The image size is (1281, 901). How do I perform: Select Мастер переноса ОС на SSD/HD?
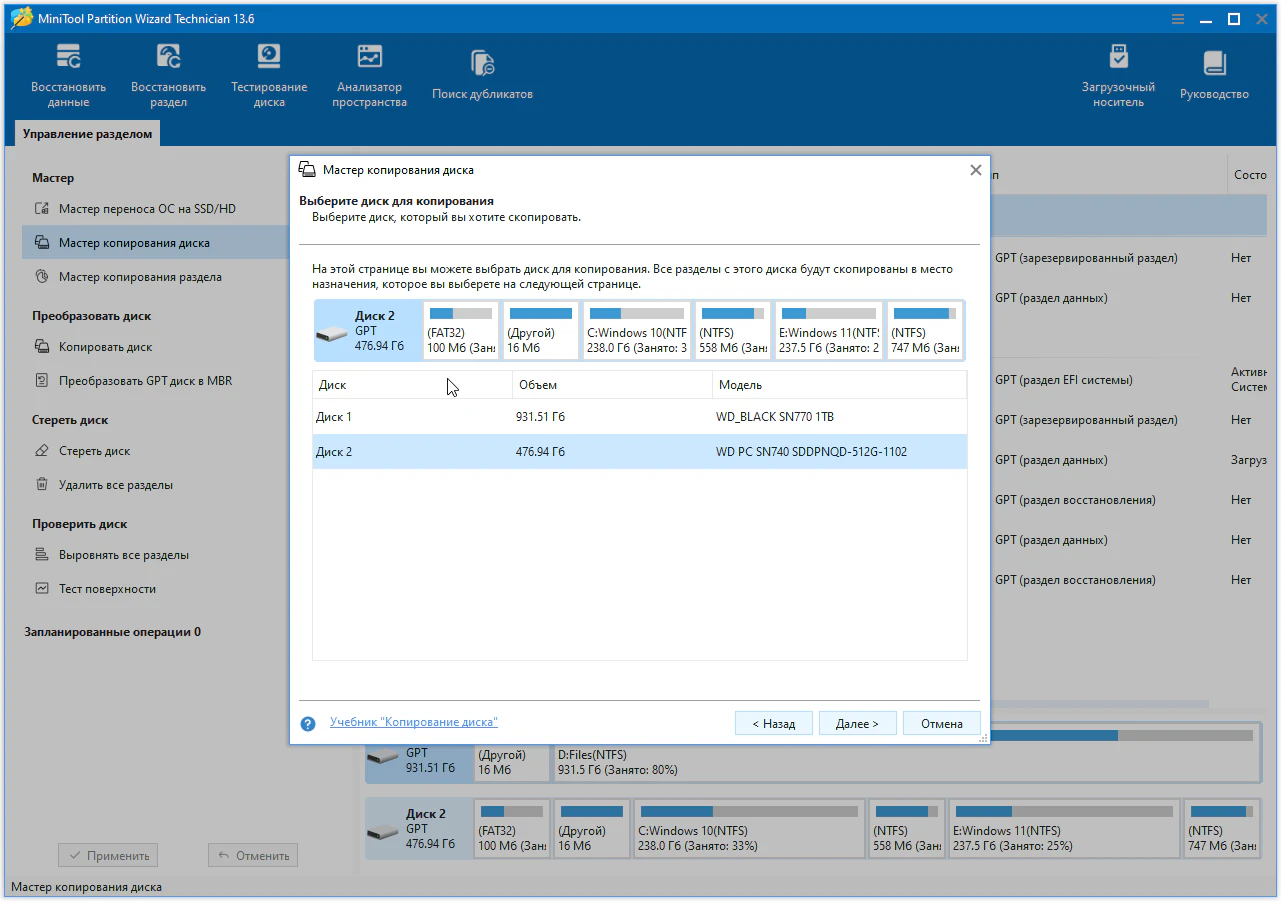147,209
